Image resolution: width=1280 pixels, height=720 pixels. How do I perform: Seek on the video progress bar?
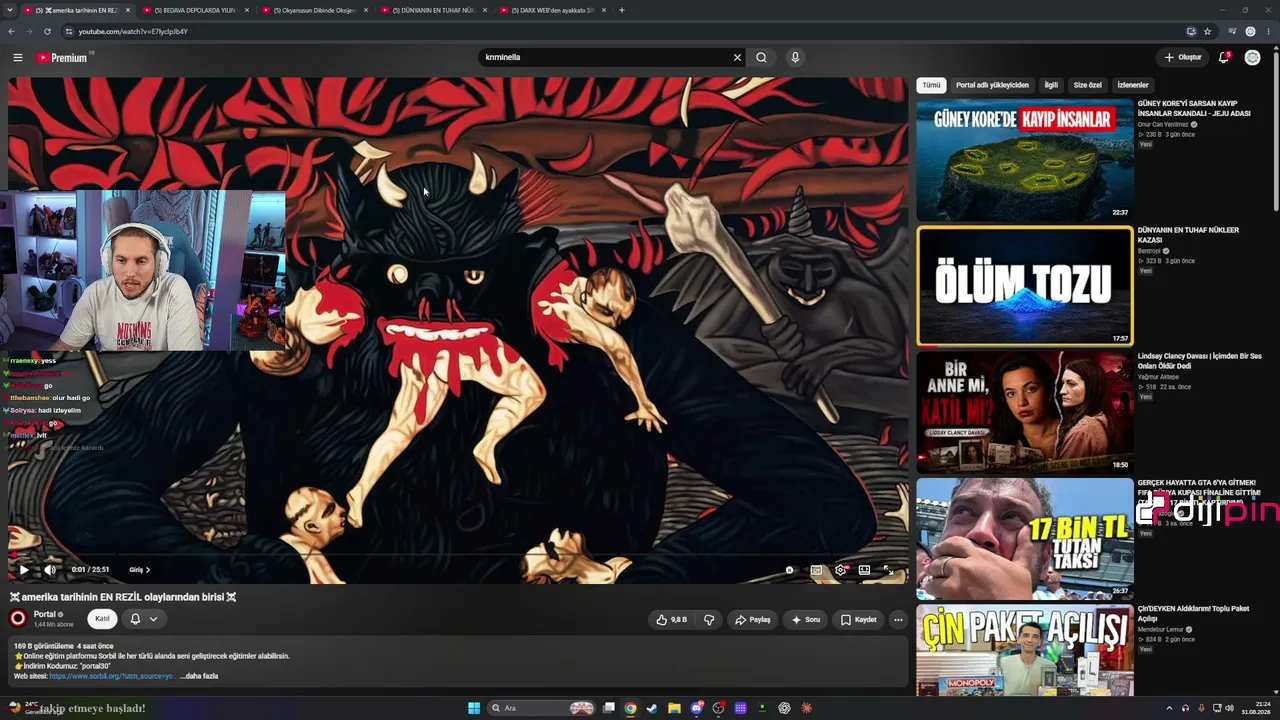pos(457,554)
